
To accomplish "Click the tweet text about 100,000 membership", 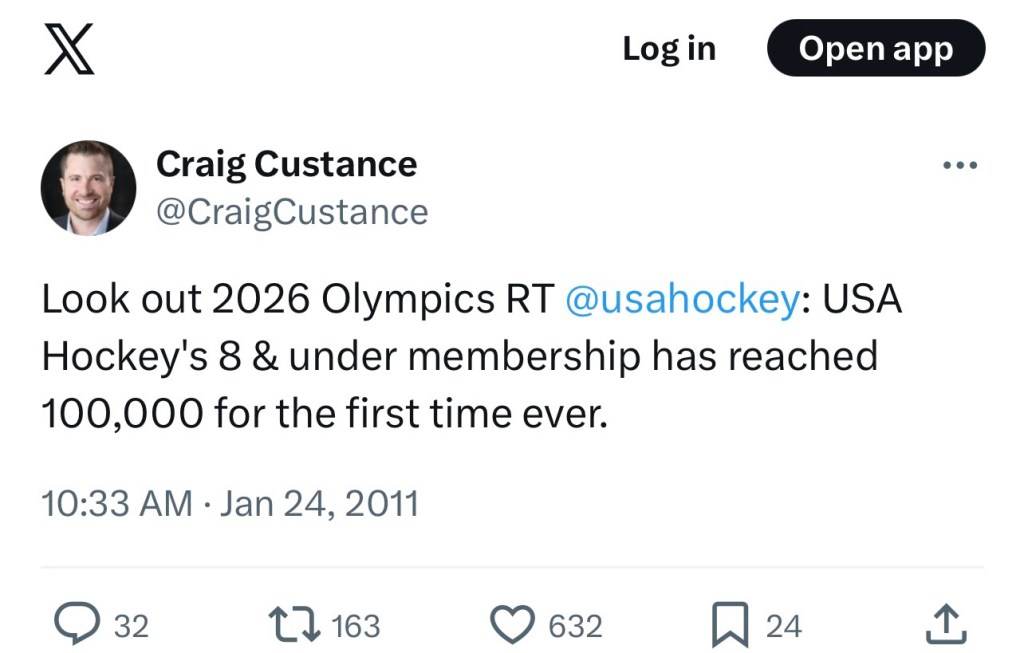I will (x=460, y=357).
